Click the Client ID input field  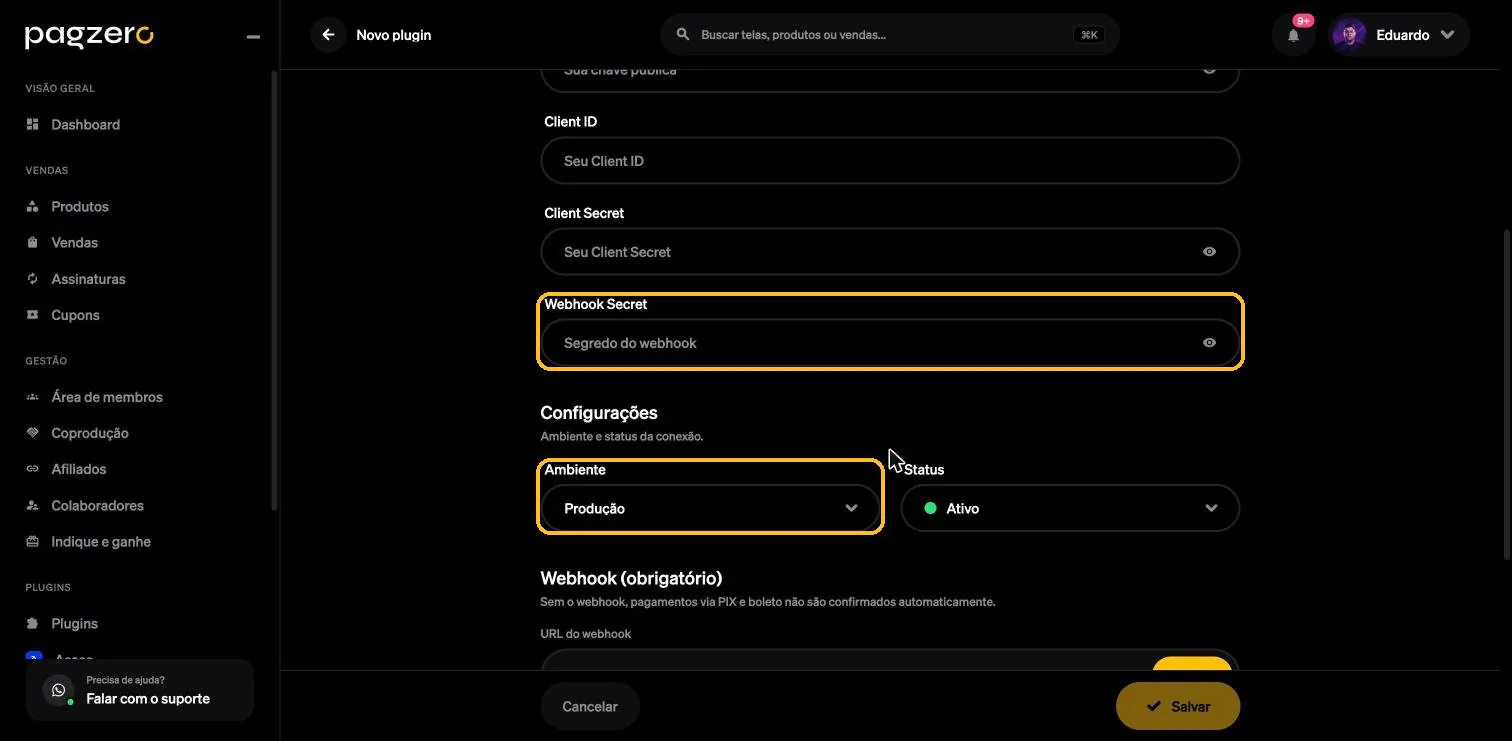point(890,161)
